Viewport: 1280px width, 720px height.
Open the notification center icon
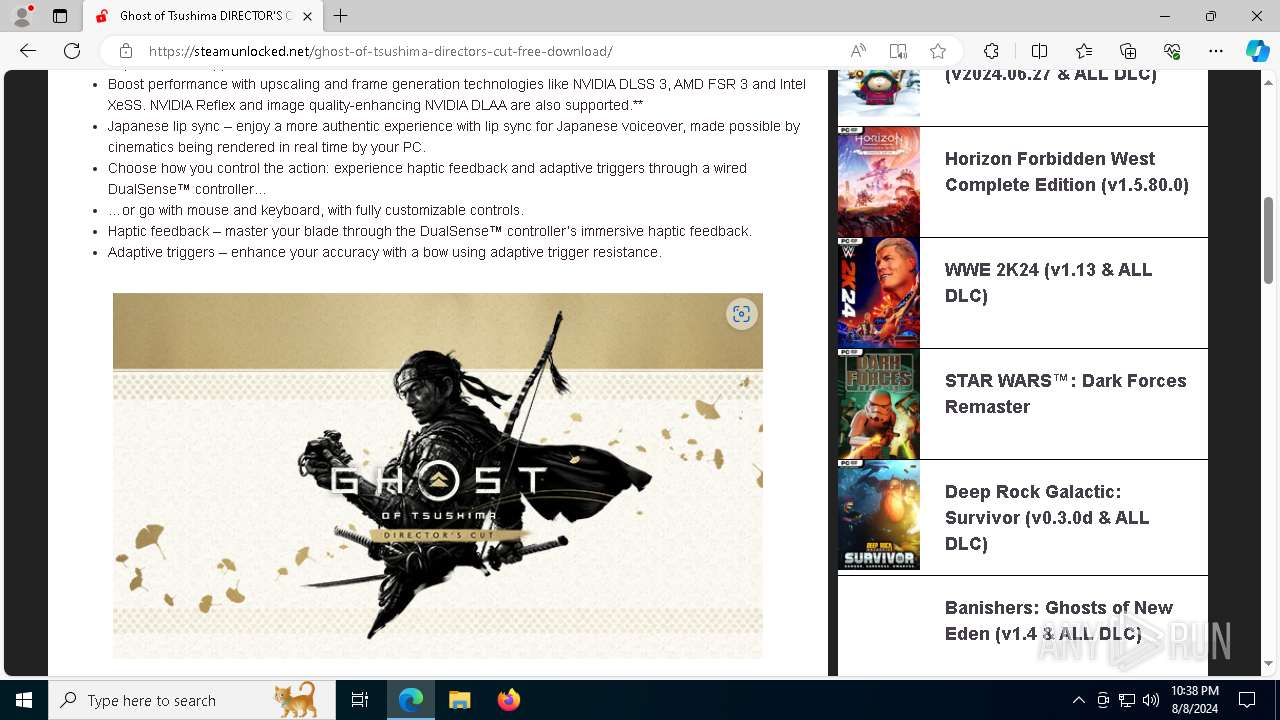[x=1247, y=700]
